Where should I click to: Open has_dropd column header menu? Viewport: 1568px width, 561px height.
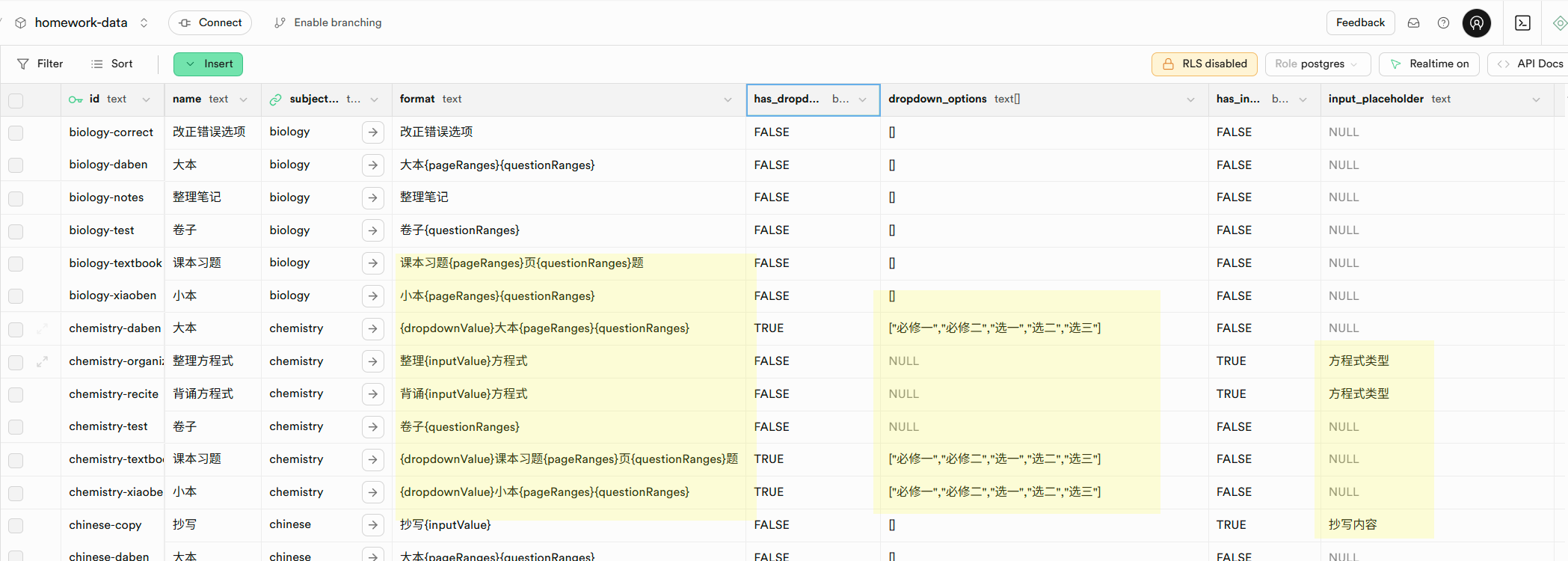(x=862, y=99)
